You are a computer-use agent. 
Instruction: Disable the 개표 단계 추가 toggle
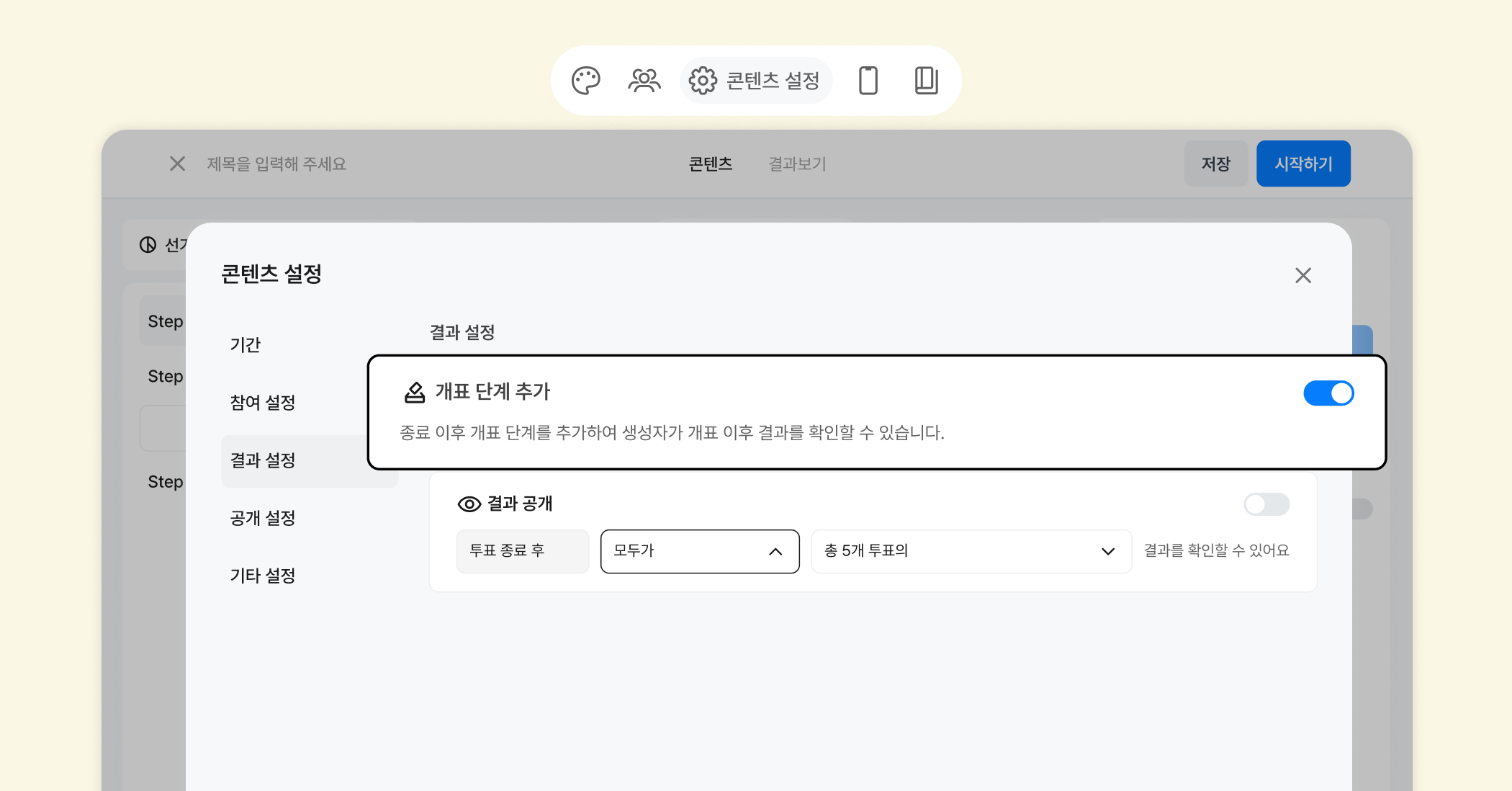point(1328,393)
